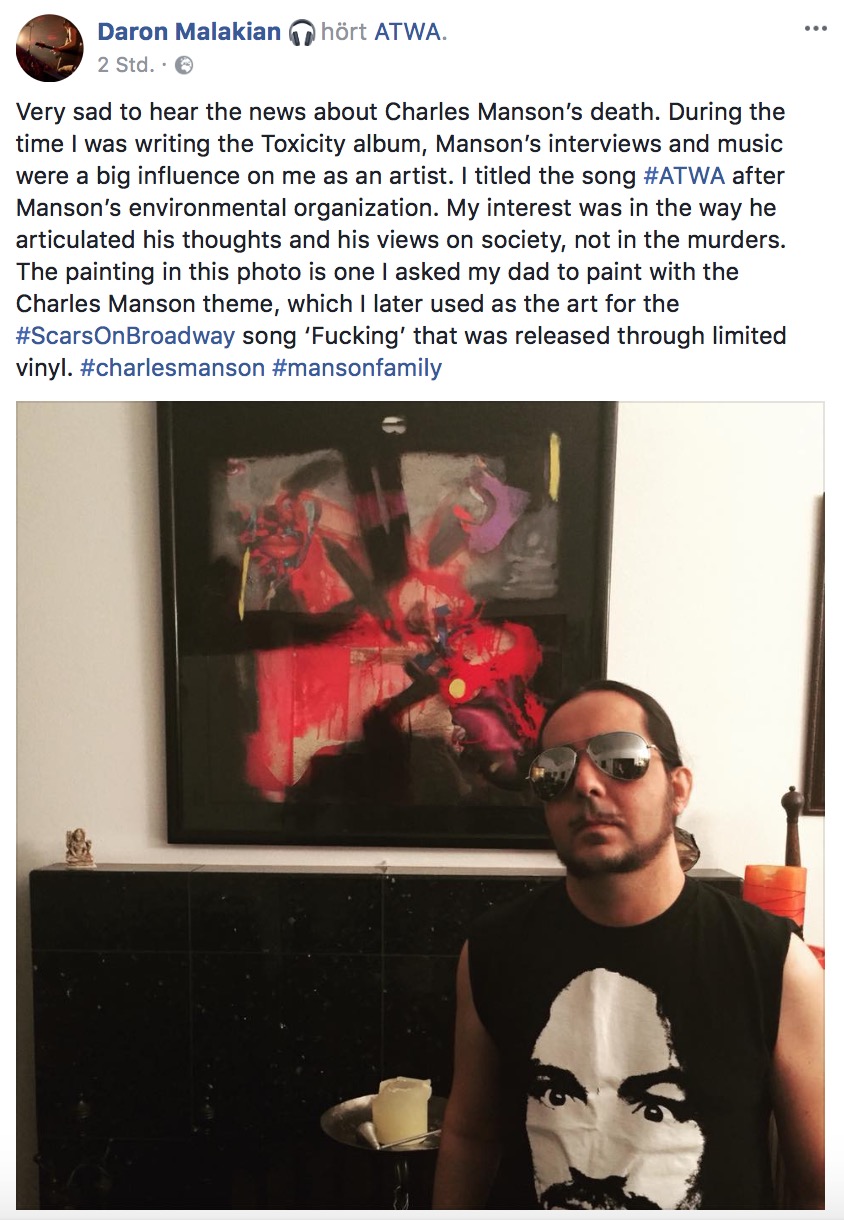Click the headphones listening icon

point(301,33)
